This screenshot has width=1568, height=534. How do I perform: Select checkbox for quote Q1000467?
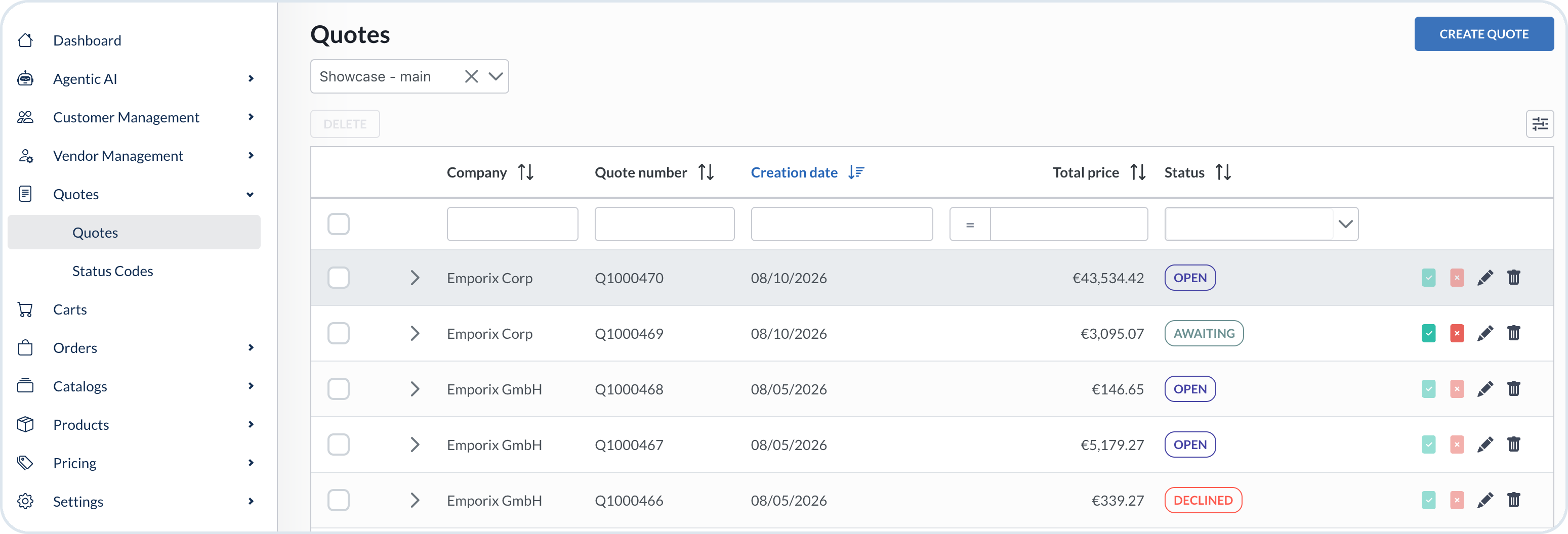(x=339, y=444)
